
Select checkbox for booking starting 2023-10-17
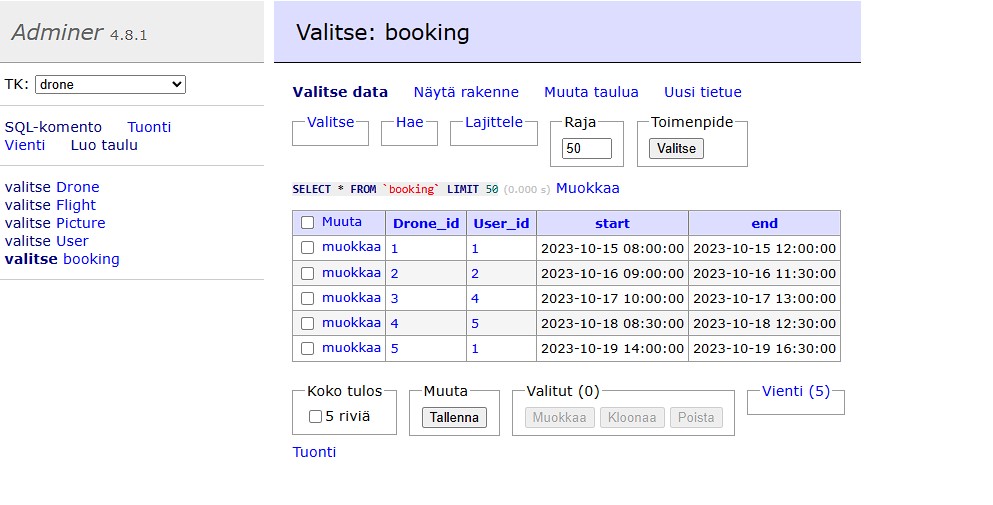pyautogui.click(x=308, y=298)
